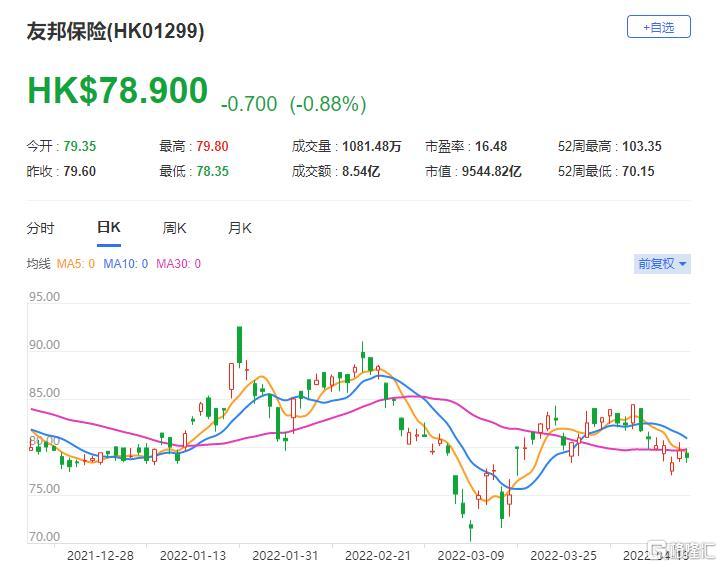This screenshot has width=722, height=567.
Task: Select the 2021-12-28 date axis label
Action: [x=97, y=554]
